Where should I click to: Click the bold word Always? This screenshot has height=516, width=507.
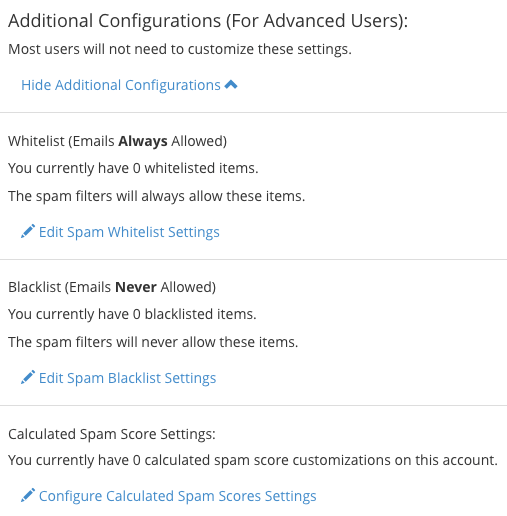click(x=143, y=141)
